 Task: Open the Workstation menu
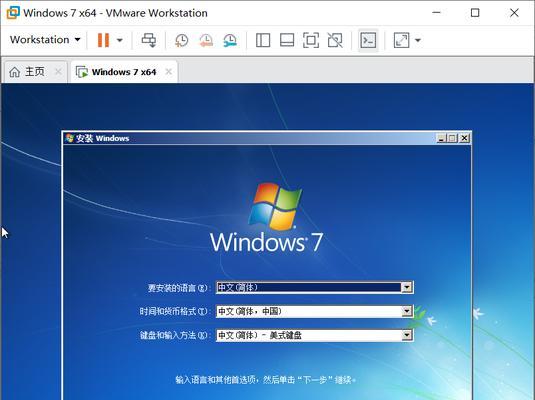pos(45,40)
